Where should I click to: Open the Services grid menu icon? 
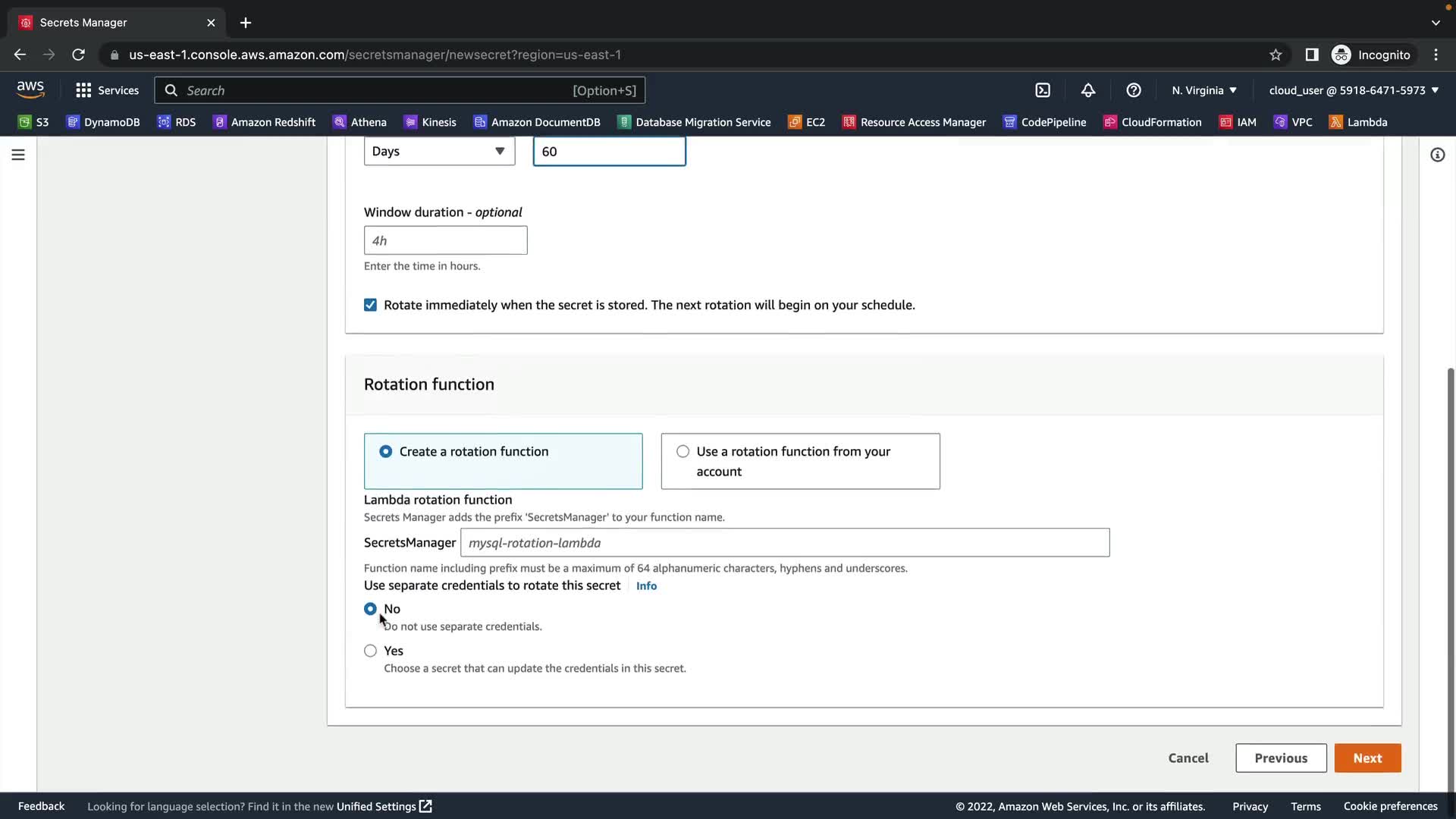(83, 90)
